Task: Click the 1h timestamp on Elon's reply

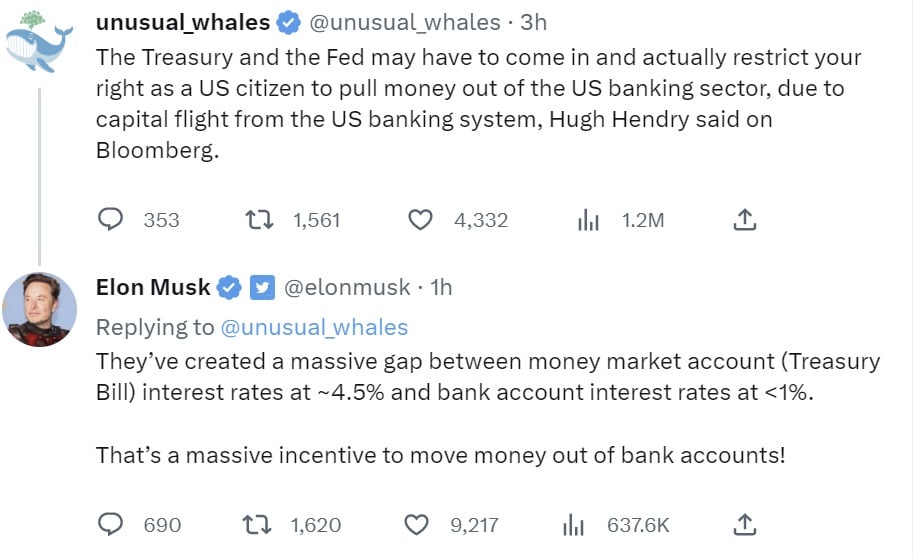Action: (x=441, y=288)
